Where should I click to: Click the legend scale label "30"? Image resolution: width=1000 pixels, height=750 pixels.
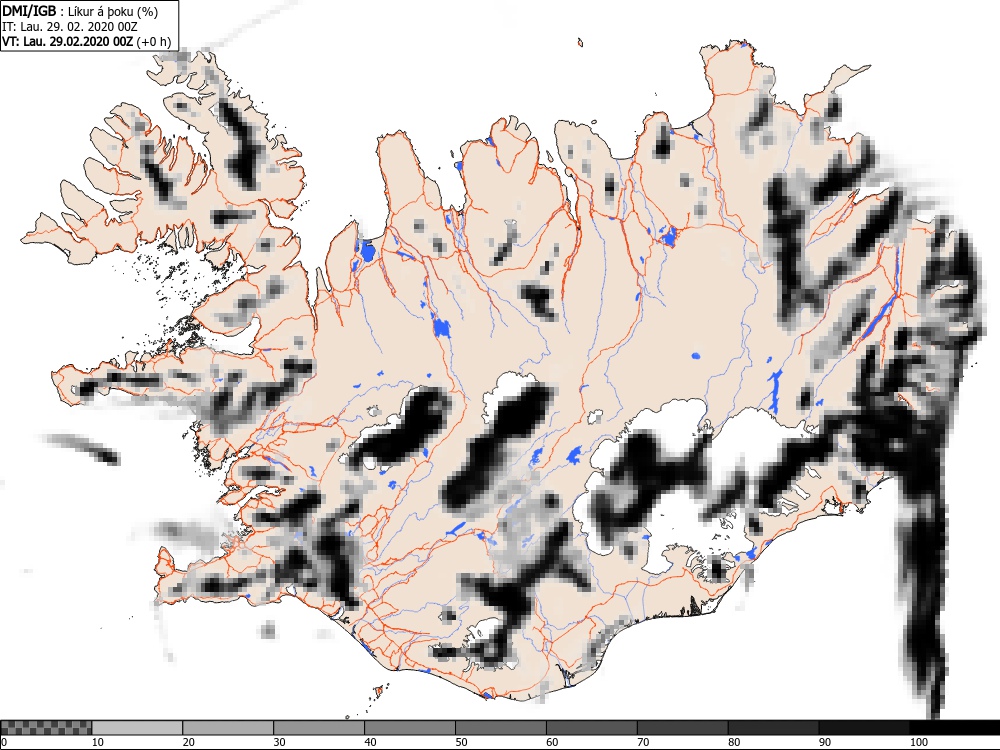(x=279, y=742)
